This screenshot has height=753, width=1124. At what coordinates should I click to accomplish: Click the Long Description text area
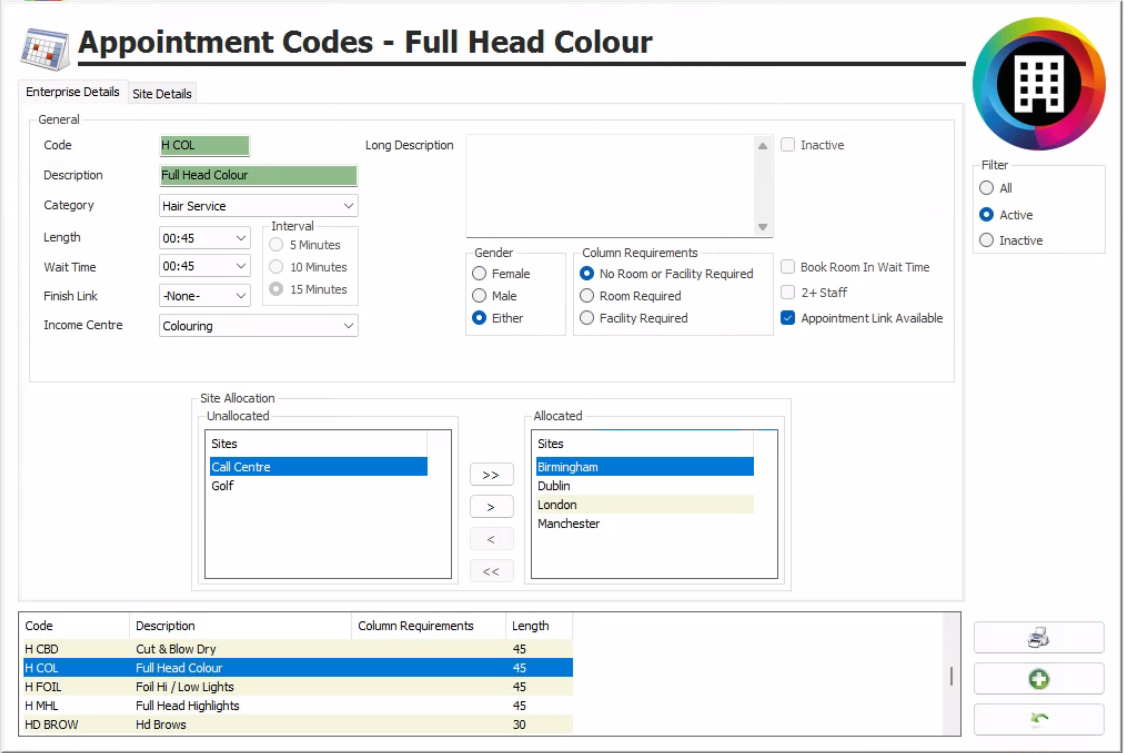point(610,186)
